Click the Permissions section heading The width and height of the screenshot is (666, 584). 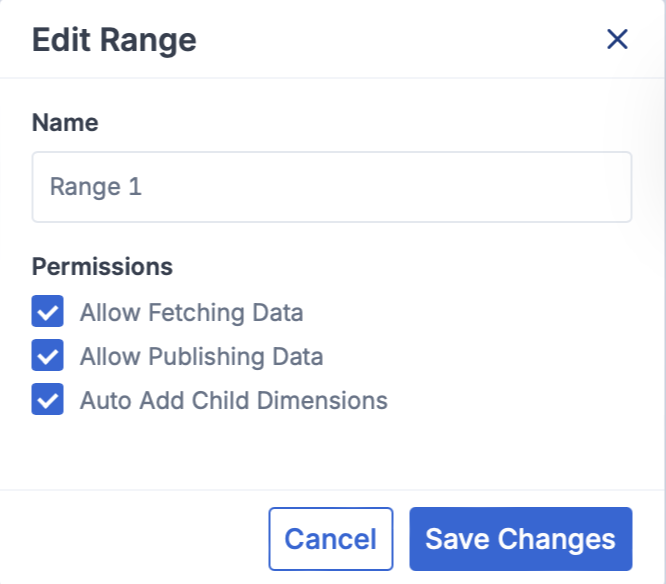[102, 267]
